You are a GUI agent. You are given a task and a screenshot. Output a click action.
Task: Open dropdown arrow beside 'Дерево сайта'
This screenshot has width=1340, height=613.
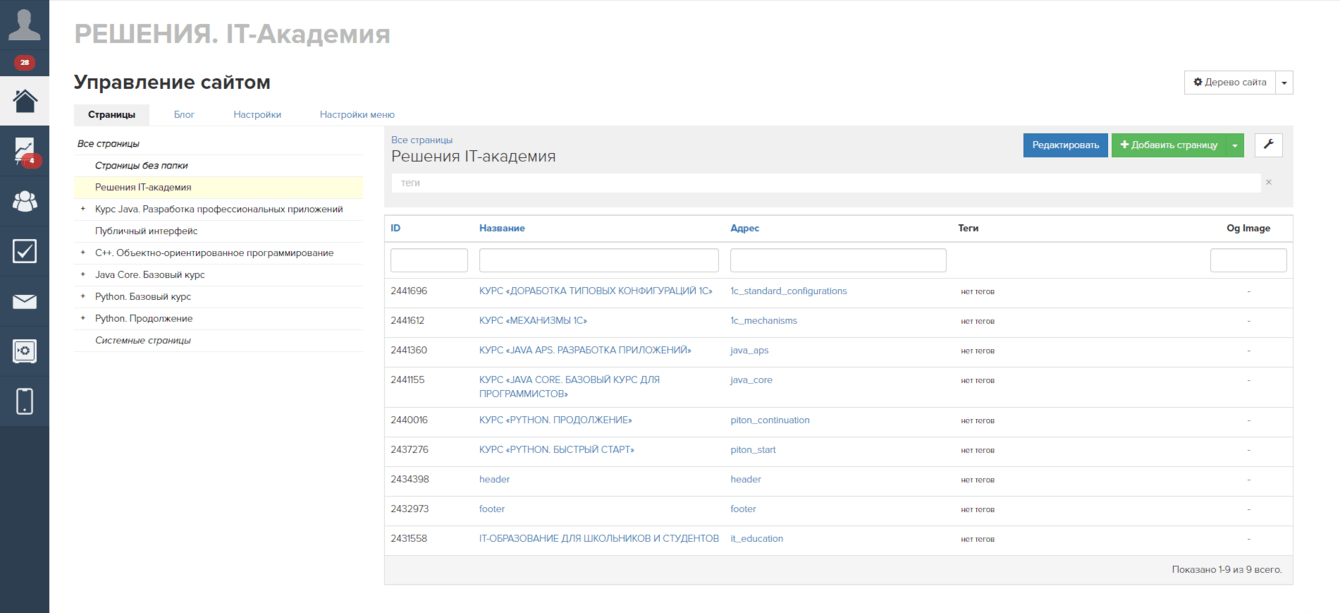[1285, 83]
